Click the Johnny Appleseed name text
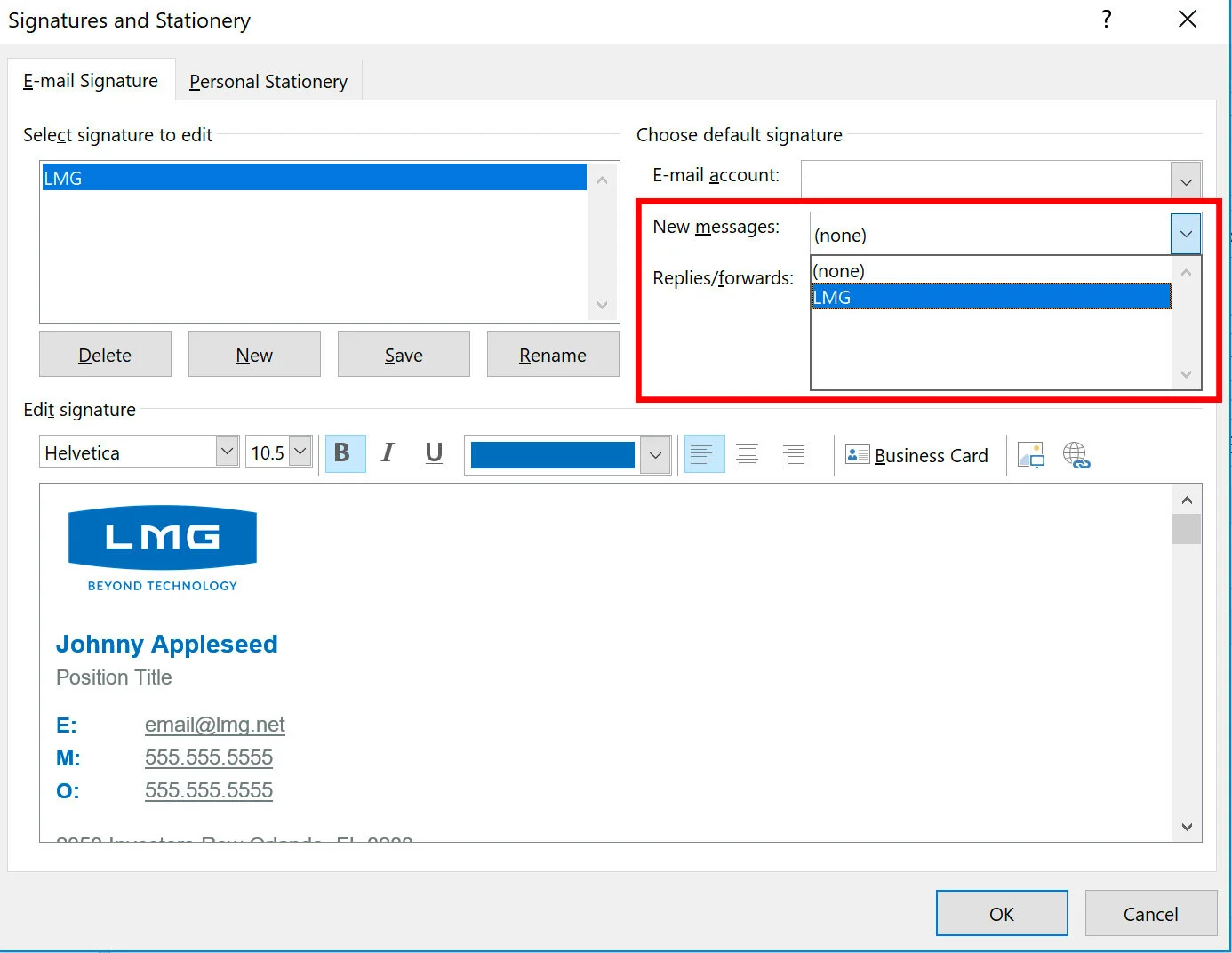This screenshot has height=953, width=1232. 167,644
